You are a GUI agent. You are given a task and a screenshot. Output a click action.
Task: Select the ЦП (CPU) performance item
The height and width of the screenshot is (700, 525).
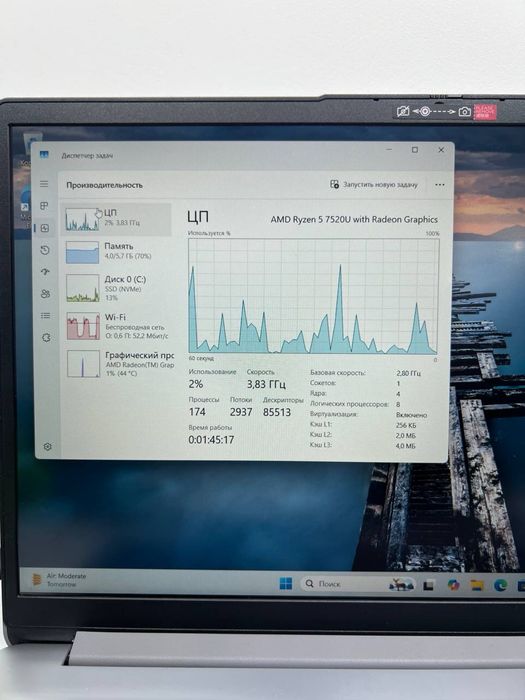point(116,219)
